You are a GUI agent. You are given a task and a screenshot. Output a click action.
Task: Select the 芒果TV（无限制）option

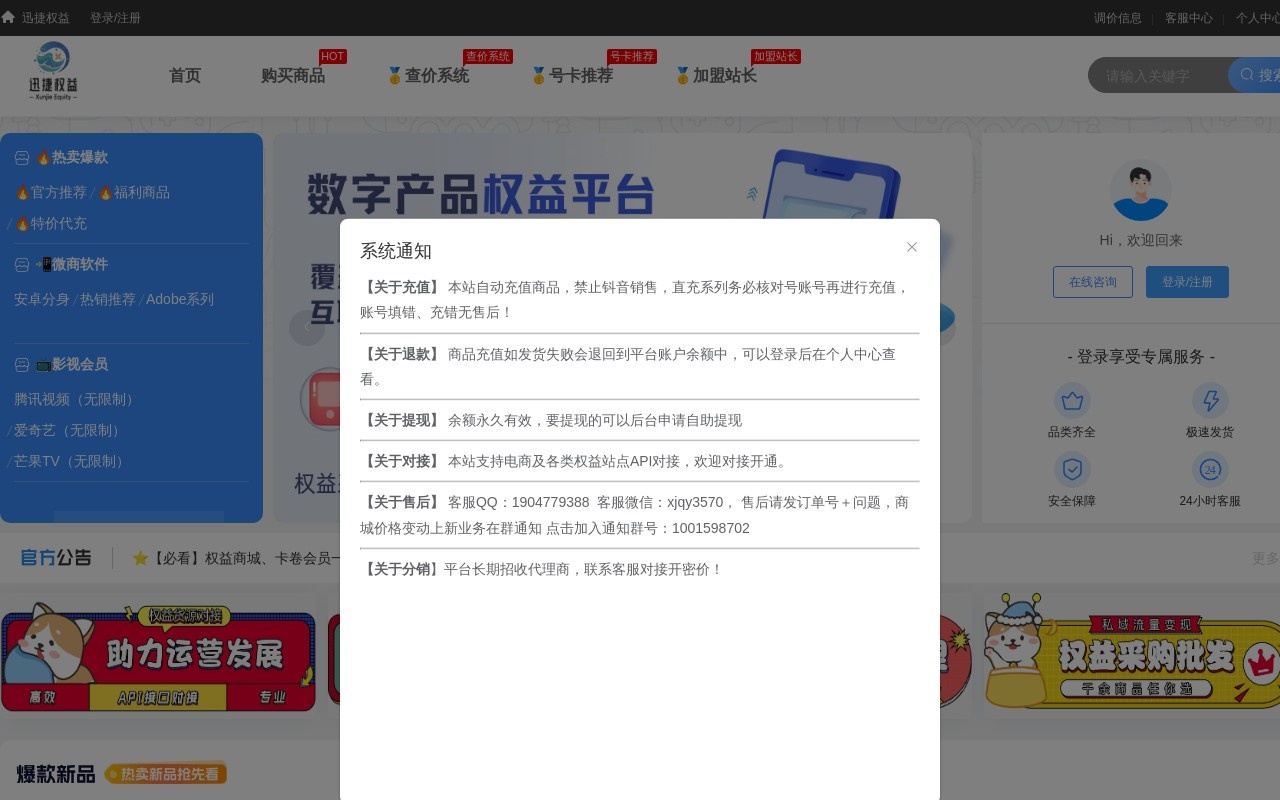point(66,461)
